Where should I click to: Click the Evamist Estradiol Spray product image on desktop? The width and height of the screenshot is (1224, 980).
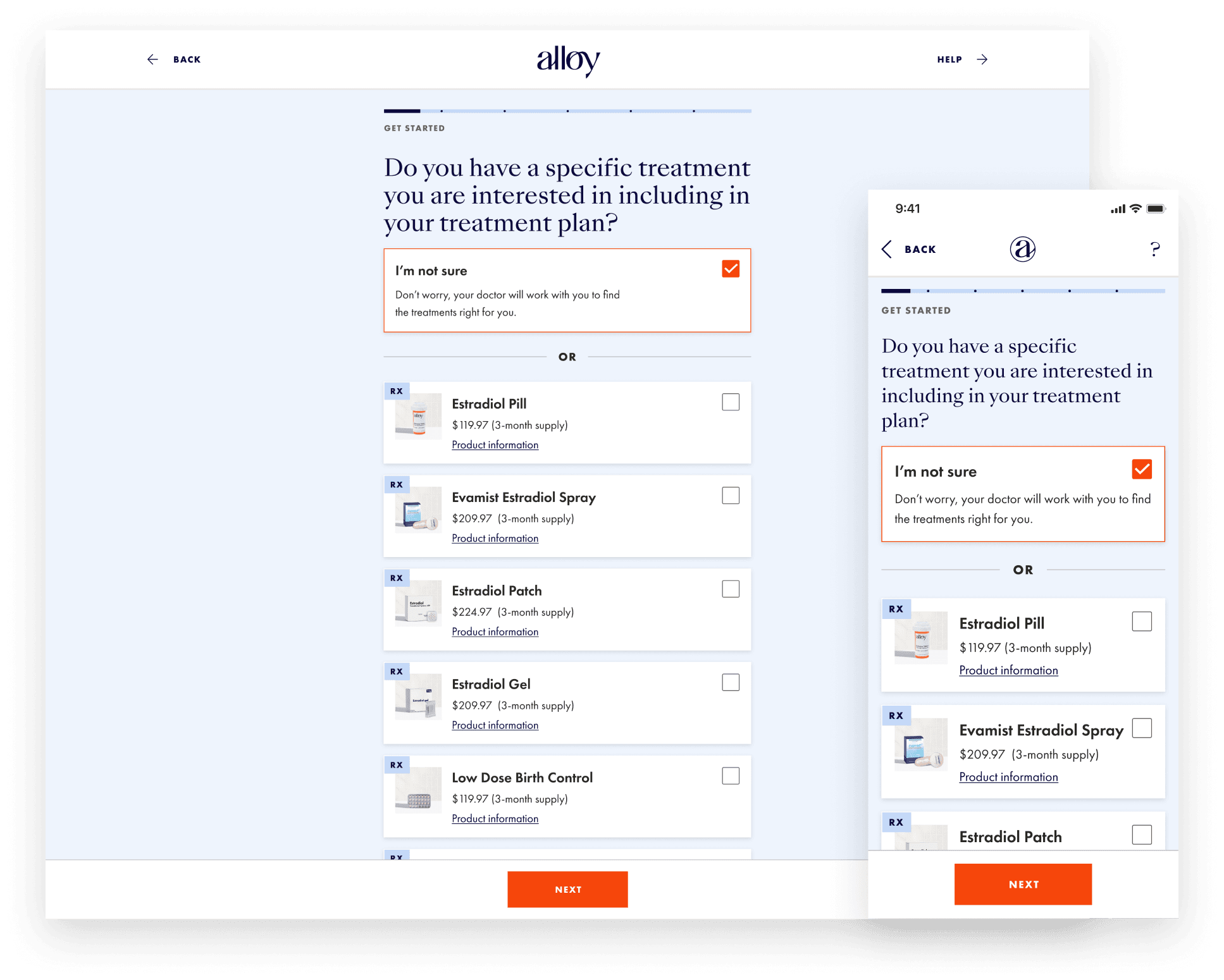click(x=418, y=510)
